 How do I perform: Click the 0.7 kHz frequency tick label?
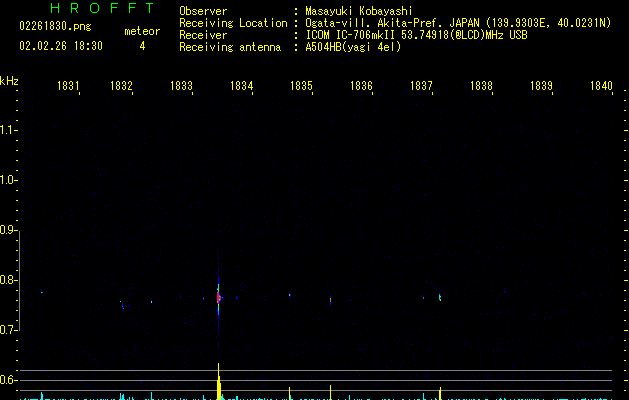point(8,330)
